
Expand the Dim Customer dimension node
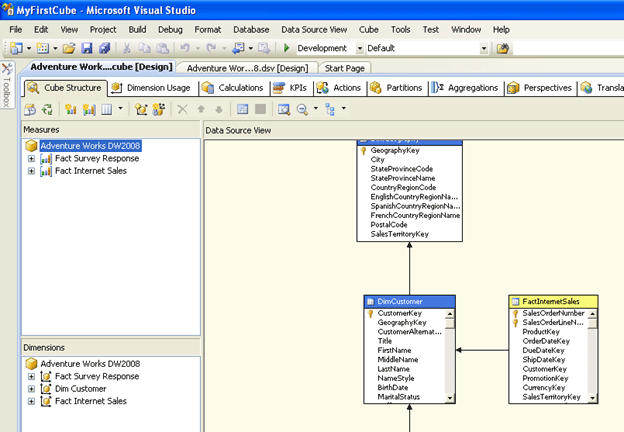pos(31,389)
